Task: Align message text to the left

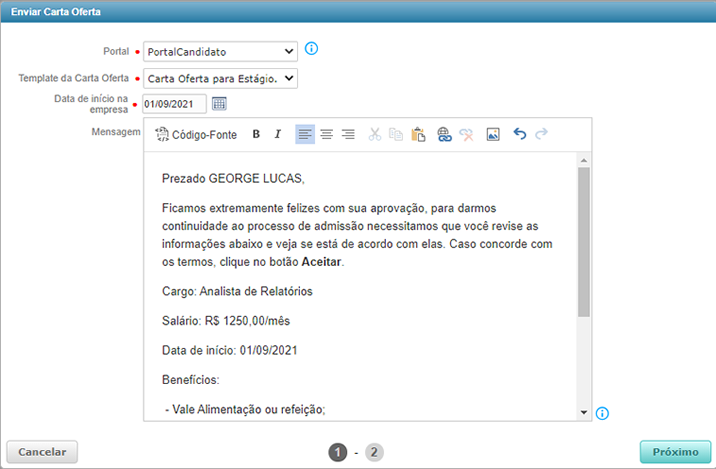Action: point(305,134)
